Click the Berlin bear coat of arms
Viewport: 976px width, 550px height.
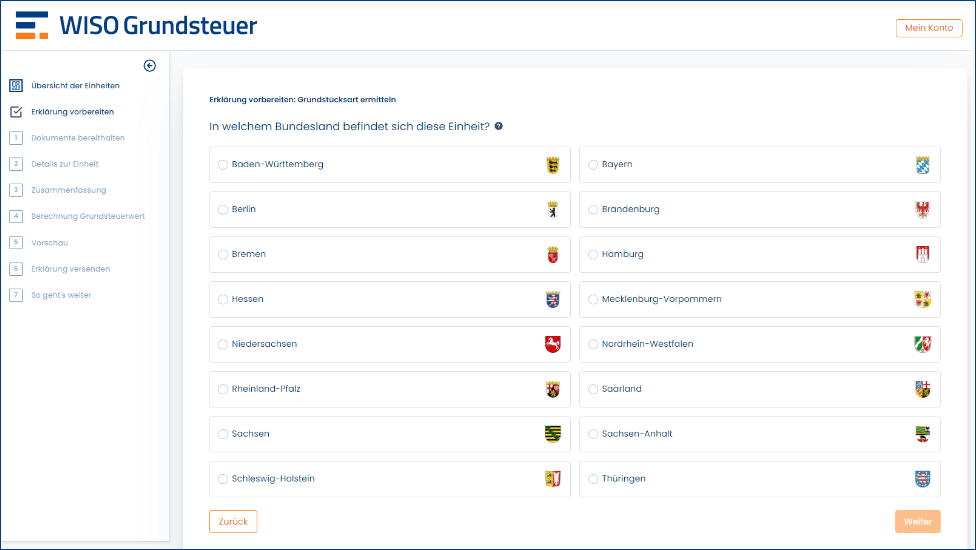click(x=553, y=210)
